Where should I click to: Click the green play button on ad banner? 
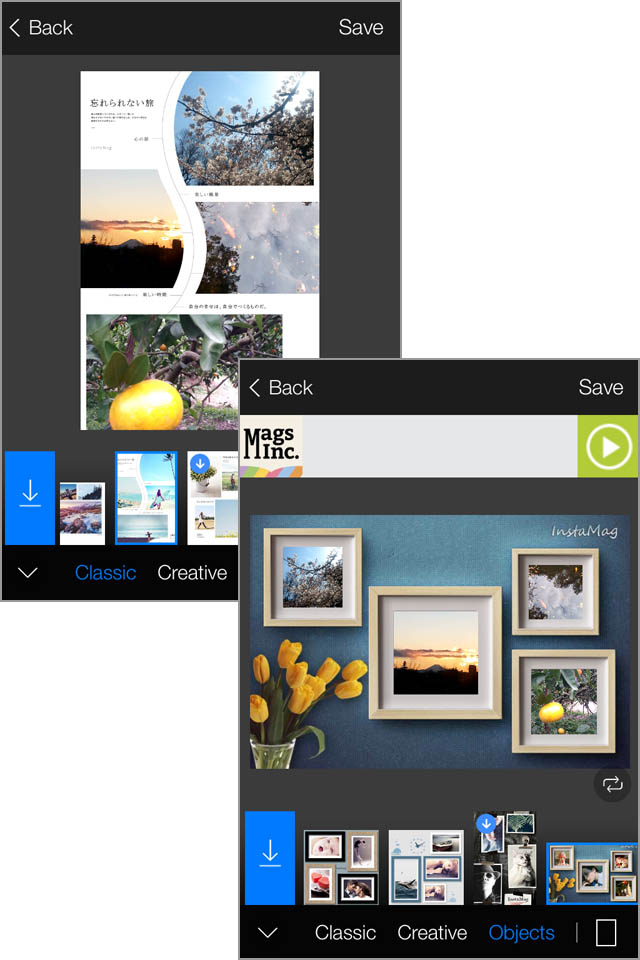click(x=608, y=446)
